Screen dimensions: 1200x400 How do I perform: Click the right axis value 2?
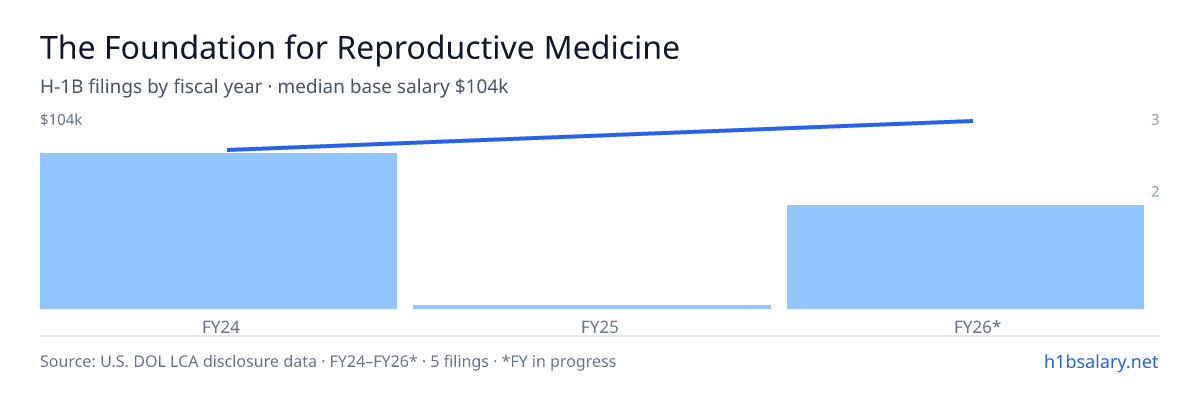(1155, 192)
